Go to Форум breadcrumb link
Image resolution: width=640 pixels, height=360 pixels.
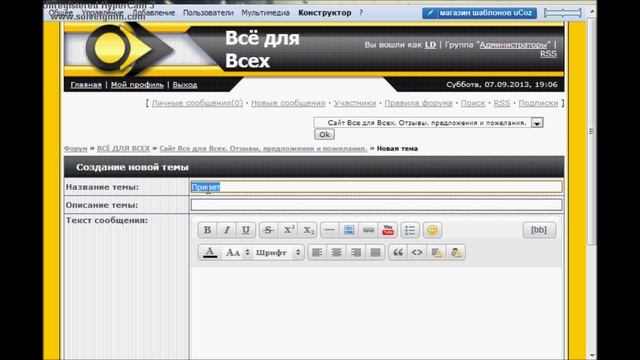(76, 149)
